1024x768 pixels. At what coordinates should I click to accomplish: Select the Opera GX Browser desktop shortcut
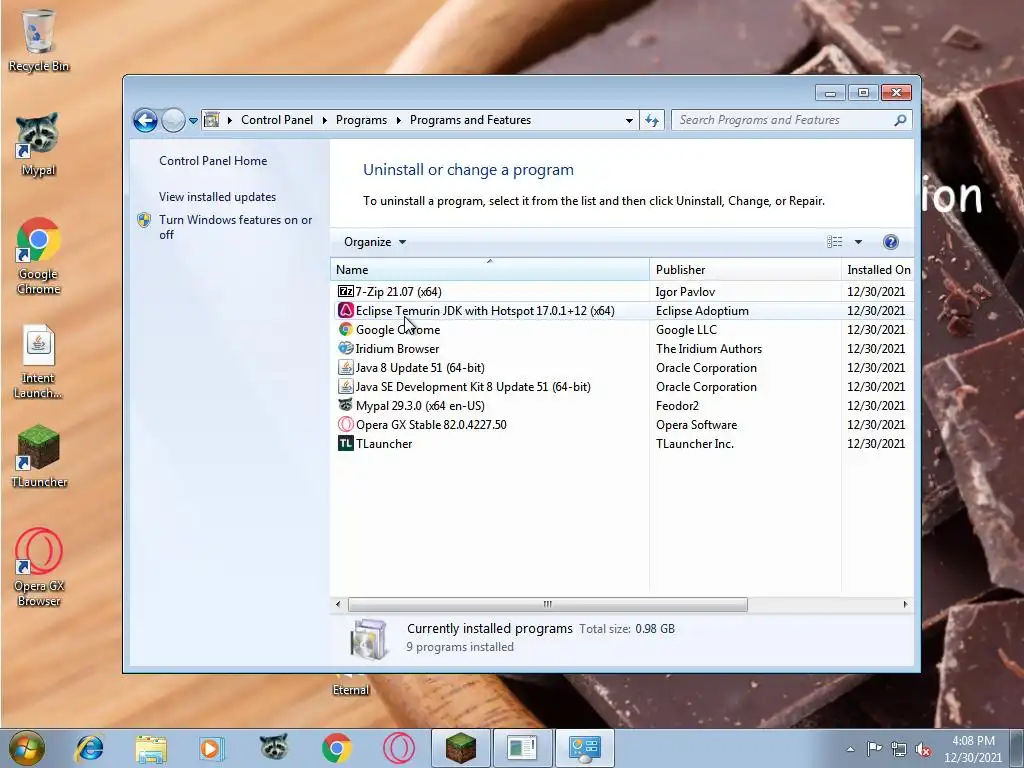coord(39,567)
